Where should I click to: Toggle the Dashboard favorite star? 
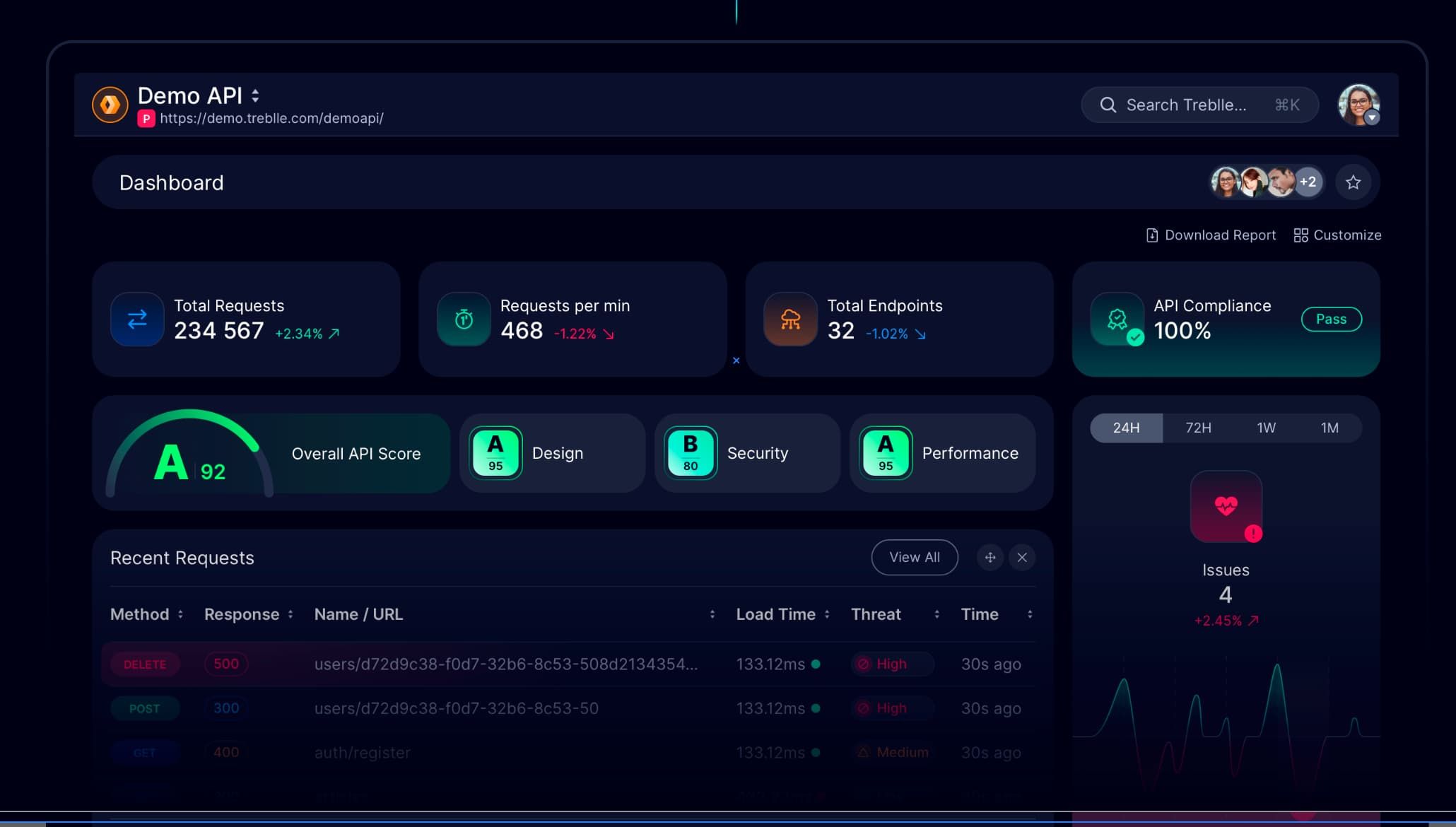1352,182
